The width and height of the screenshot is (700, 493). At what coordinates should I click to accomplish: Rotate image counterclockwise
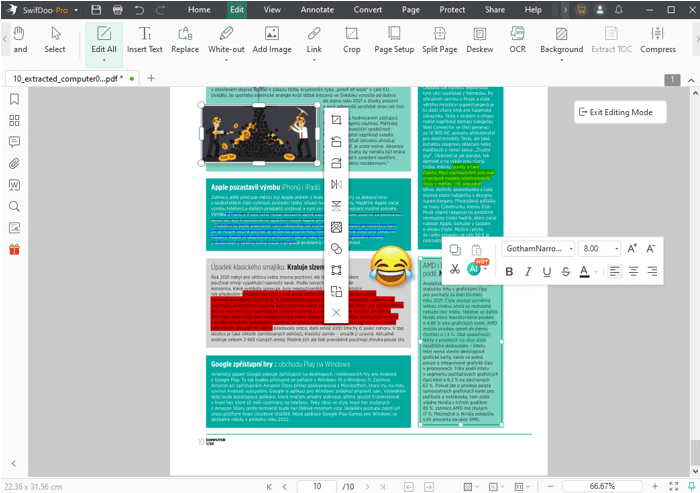(336, 142)
